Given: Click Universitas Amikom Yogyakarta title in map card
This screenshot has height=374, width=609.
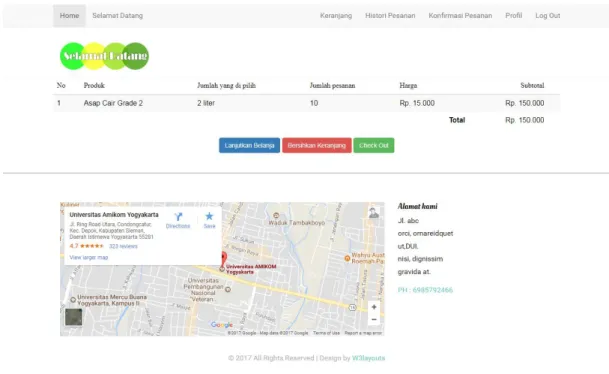Looking at the screenshot, I should 114,215.
